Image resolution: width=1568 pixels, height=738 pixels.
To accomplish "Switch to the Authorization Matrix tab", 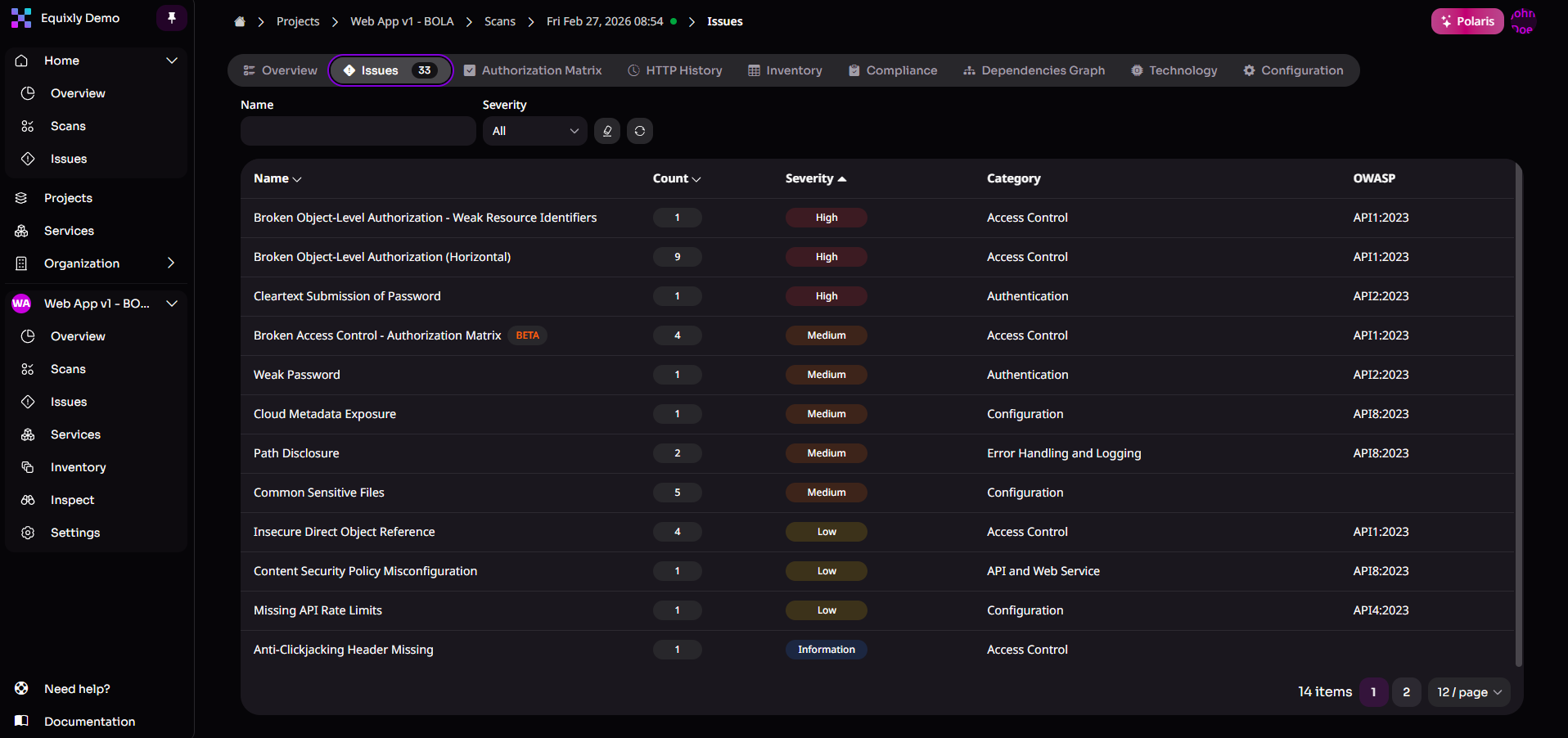I will pyautogui.click(x=533, y=70).
